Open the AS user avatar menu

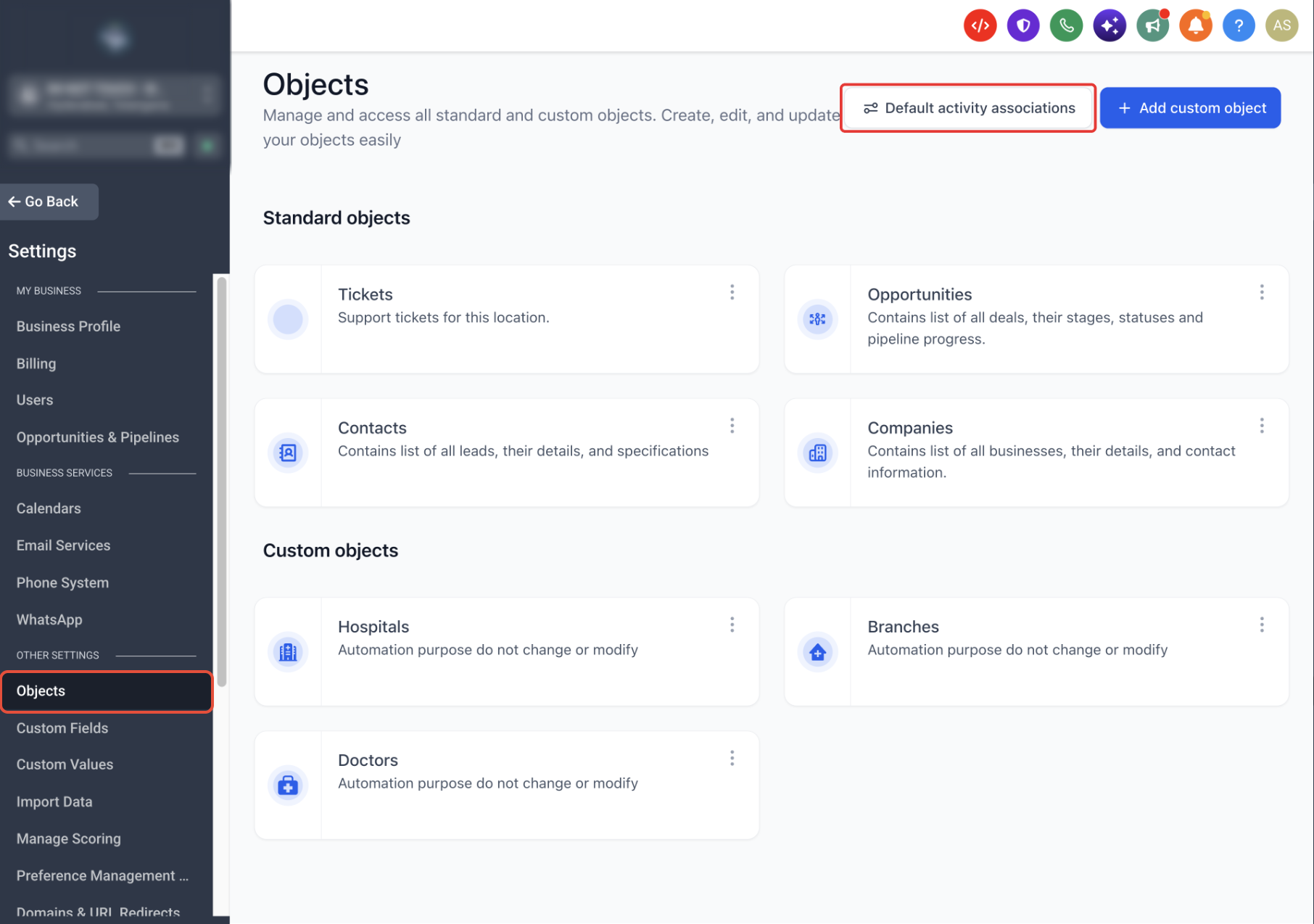(x=1282, y=26)
